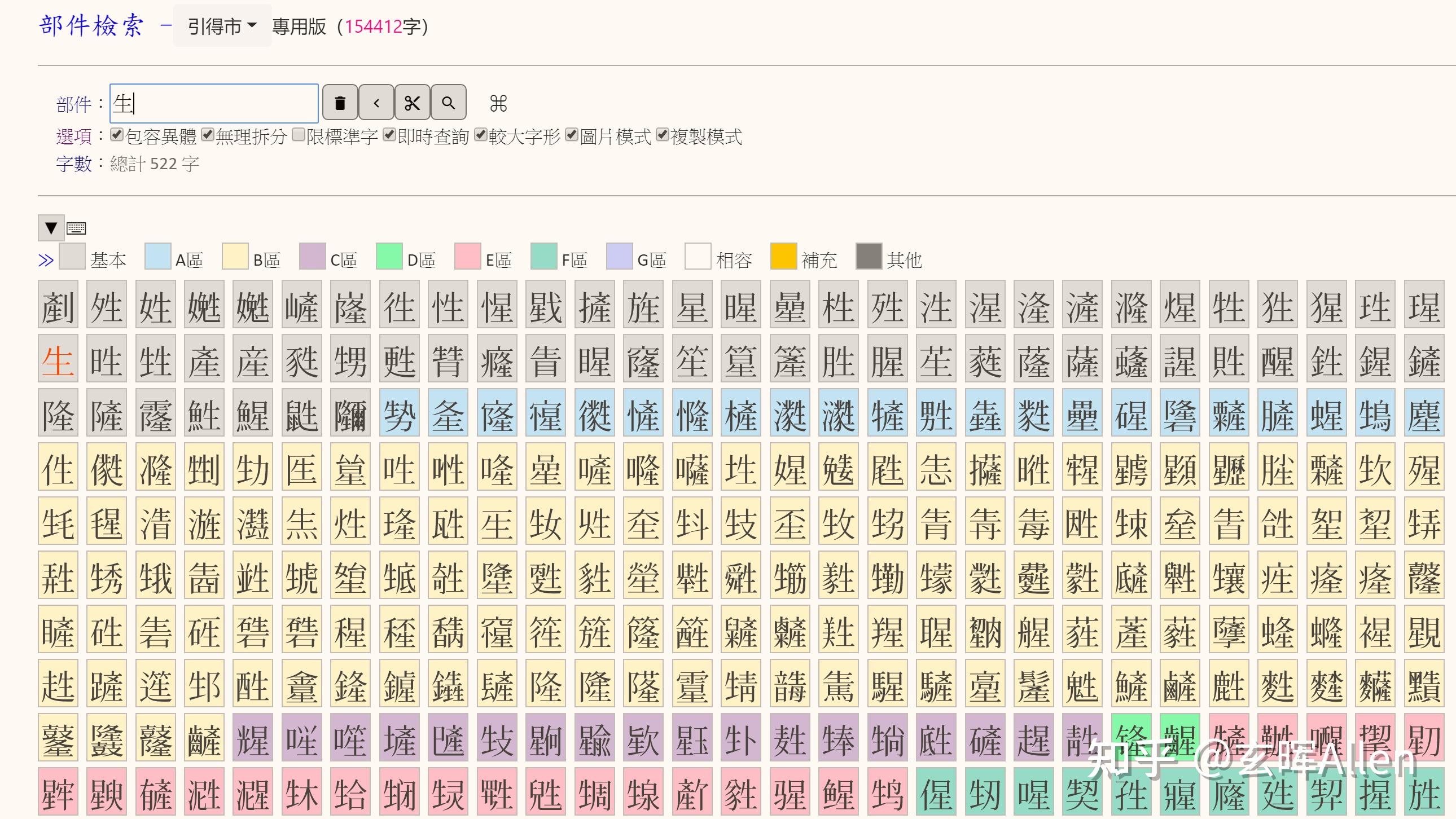Click the E區 pink swatch

(x=468, y=257)
